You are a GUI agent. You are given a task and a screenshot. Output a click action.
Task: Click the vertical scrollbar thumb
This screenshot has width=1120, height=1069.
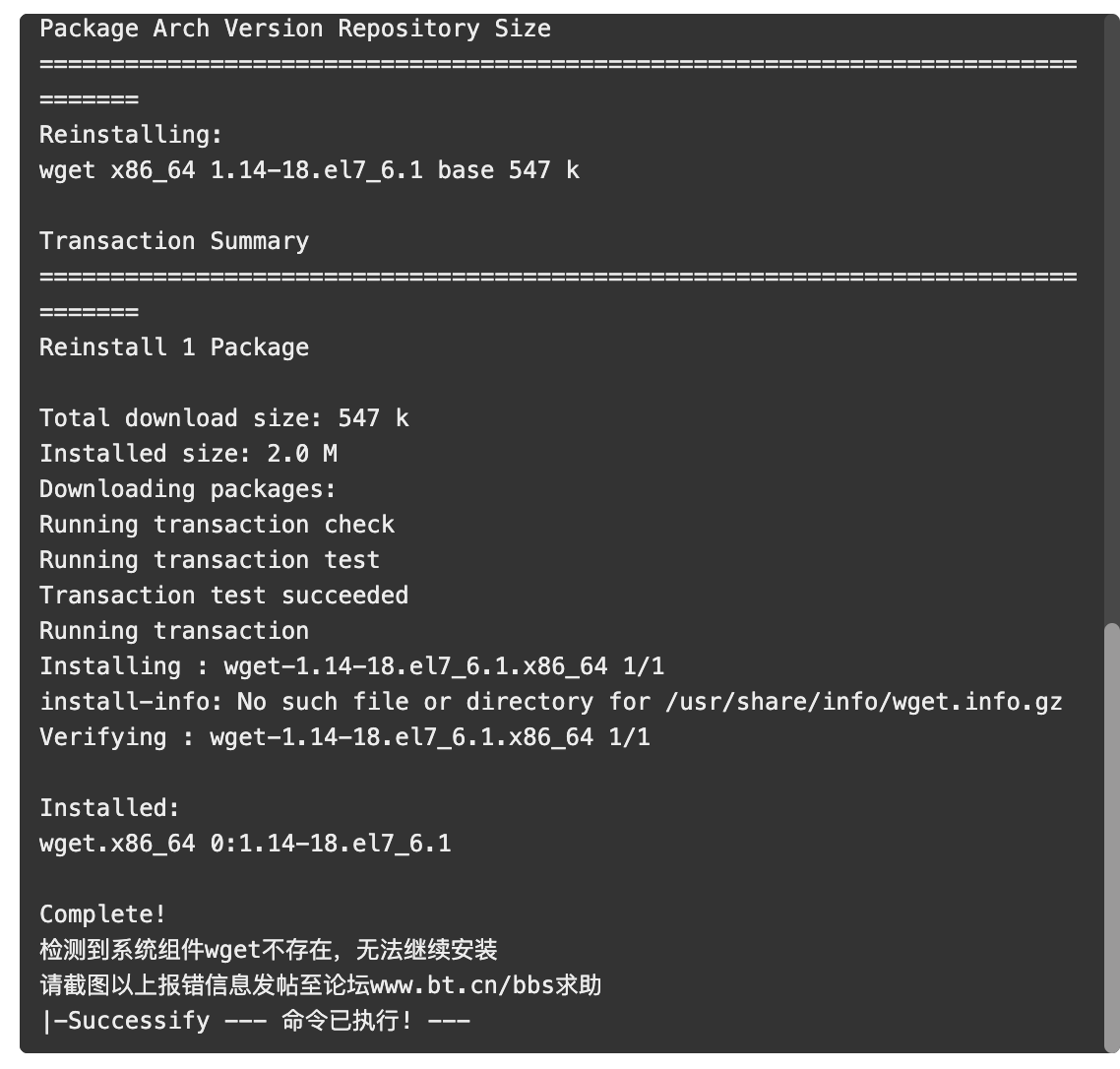1111,838
